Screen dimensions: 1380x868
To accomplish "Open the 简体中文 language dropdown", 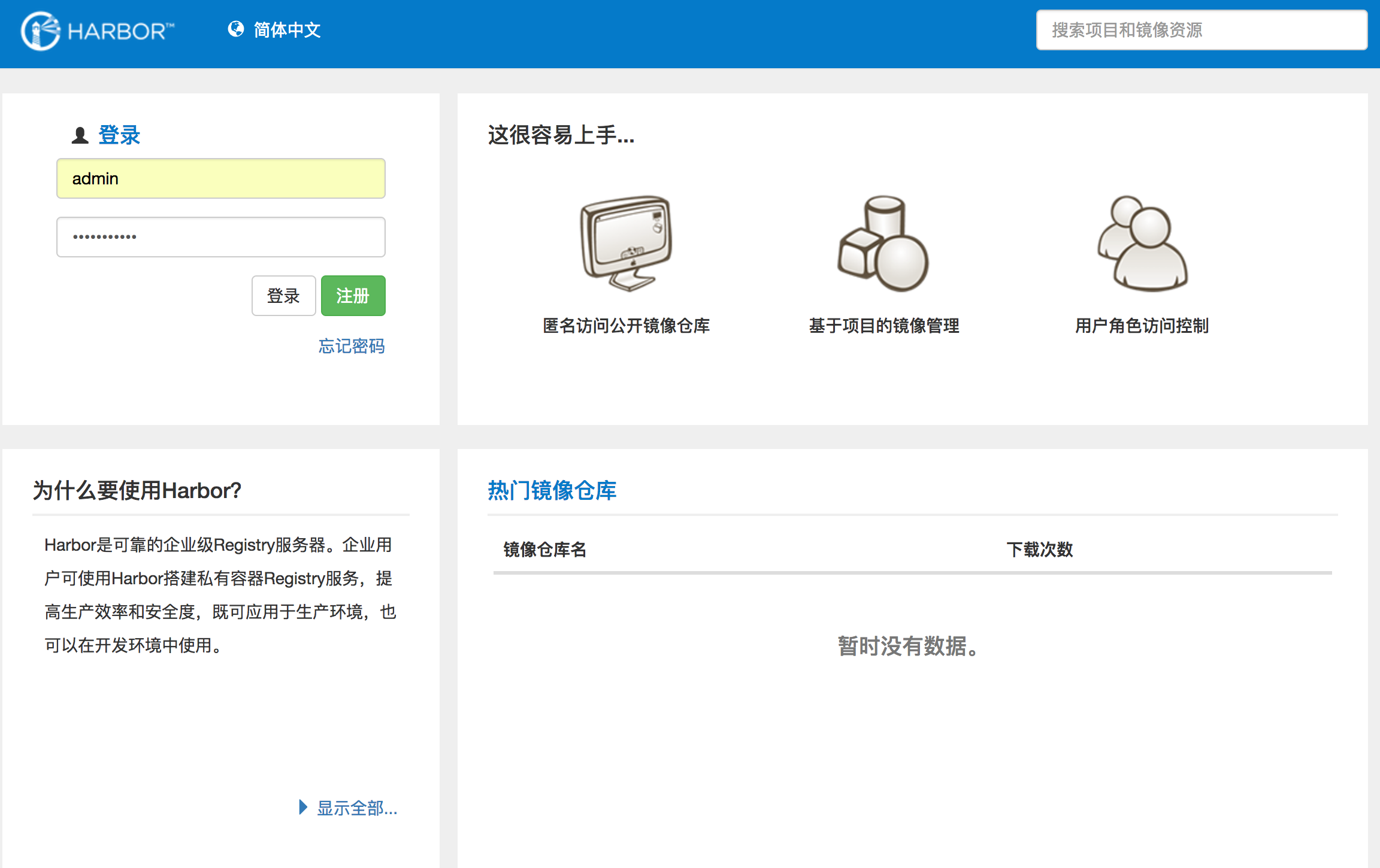I will (x=287, y=30).
